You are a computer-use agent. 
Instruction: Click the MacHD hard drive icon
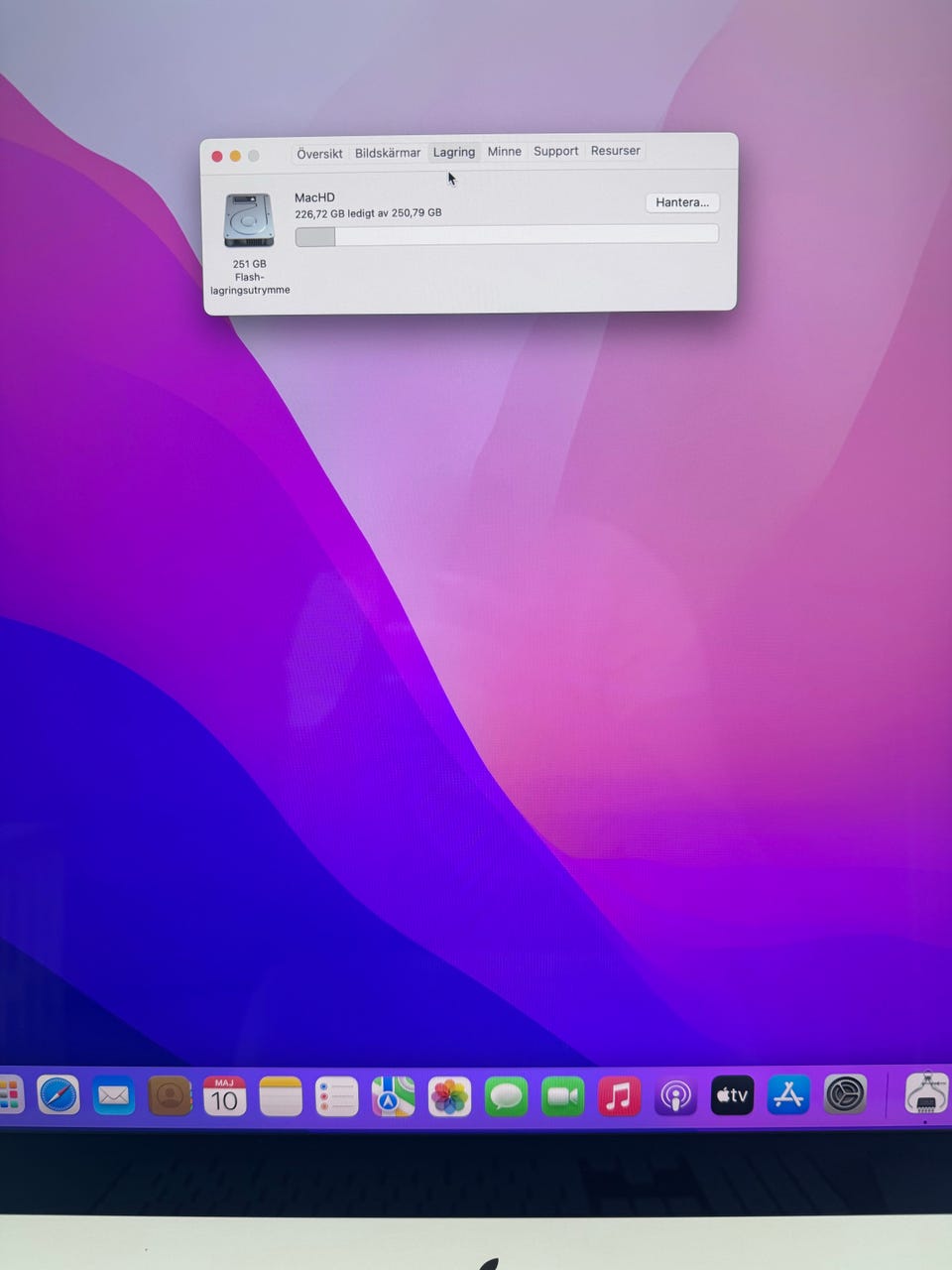[x=249, y=220]
